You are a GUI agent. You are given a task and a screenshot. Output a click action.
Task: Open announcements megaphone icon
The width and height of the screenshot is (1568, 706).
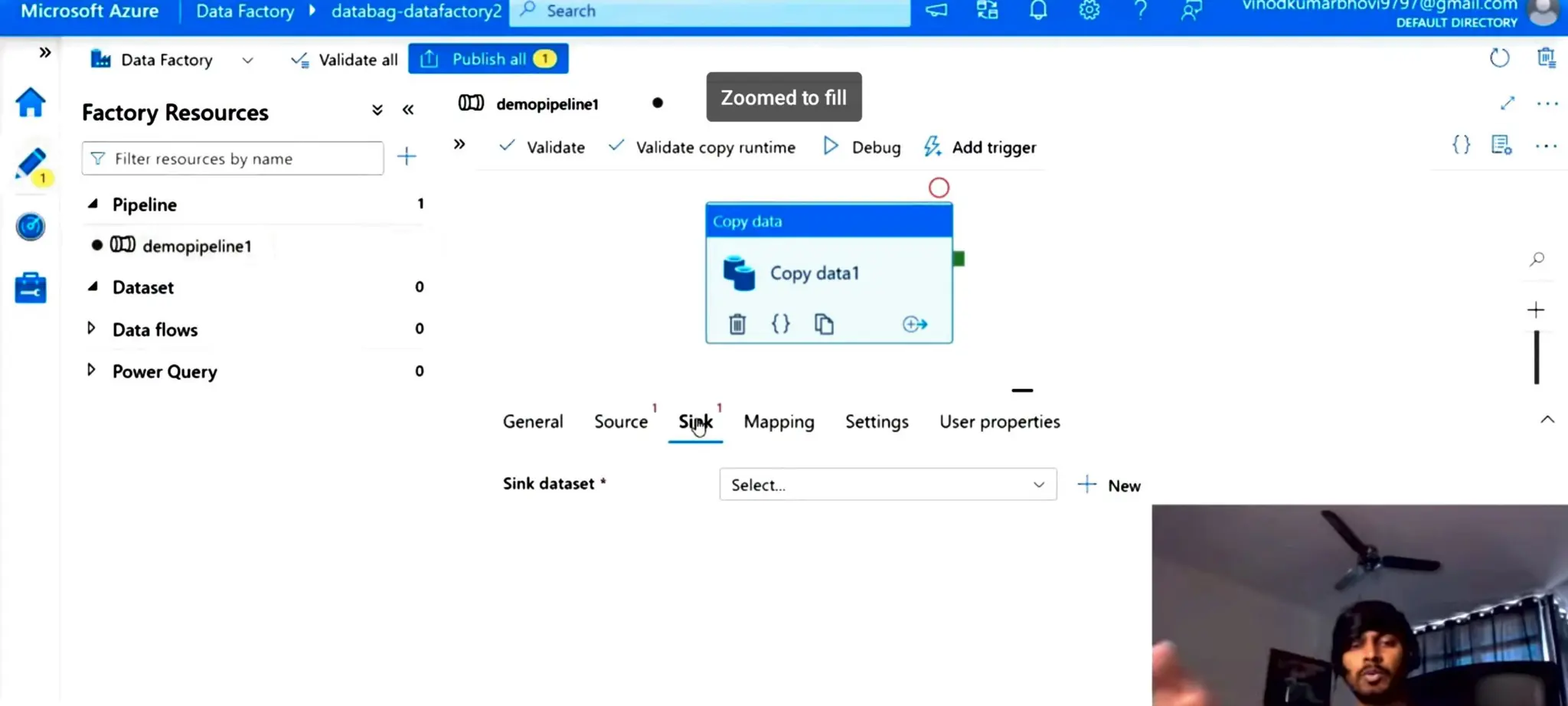click(x=936, y=11)
